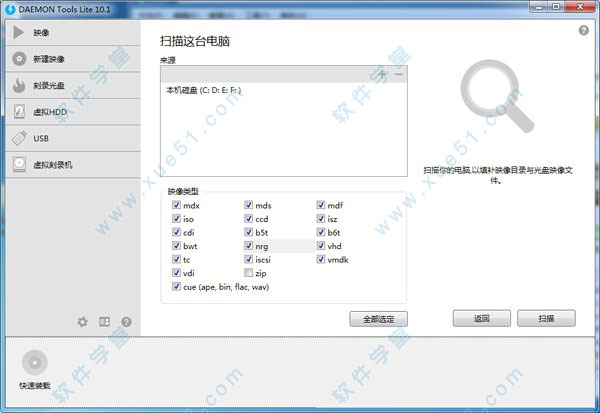
Task: Open the 新建映像 section
Action: (x=73, y=59)
